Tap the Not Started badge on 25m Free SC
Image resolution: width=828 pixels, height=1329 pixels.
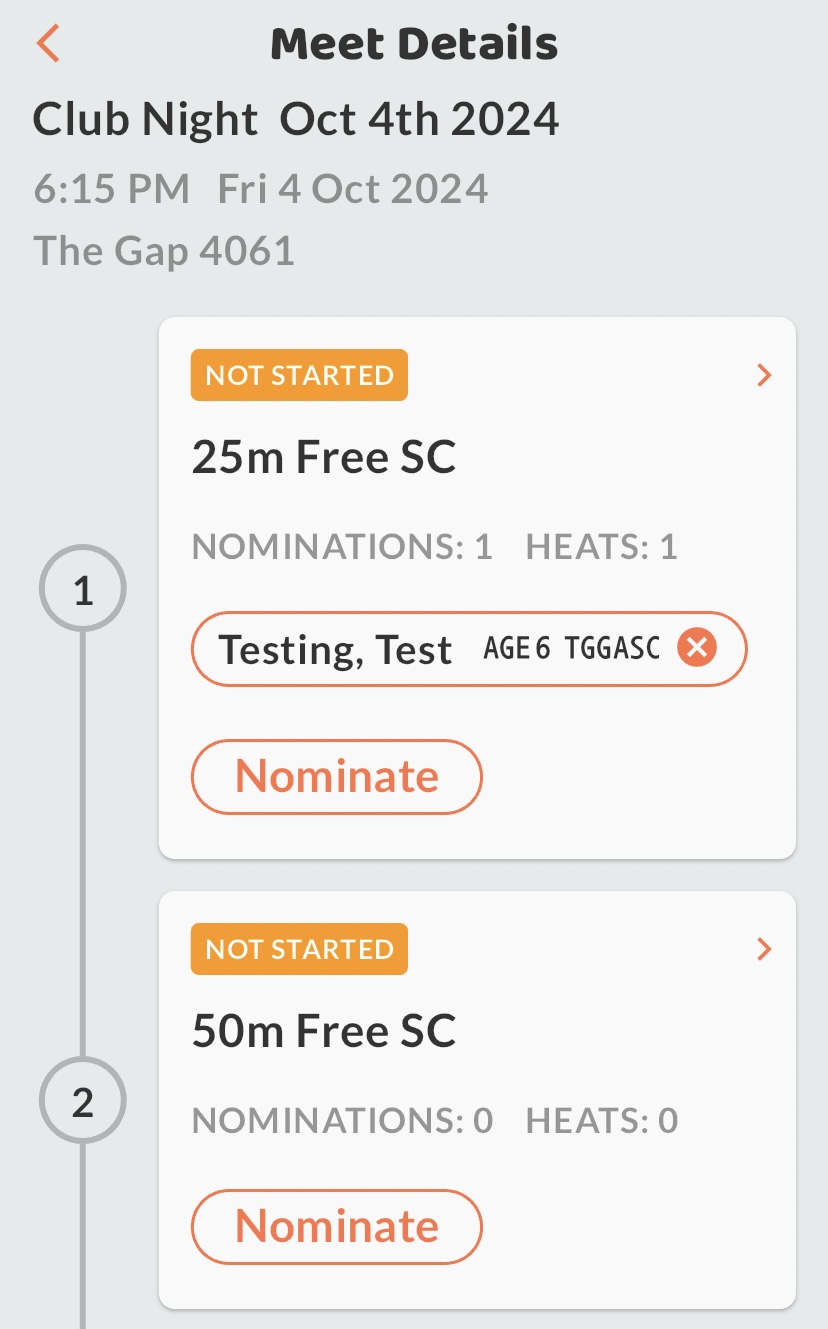pos(299,375)
